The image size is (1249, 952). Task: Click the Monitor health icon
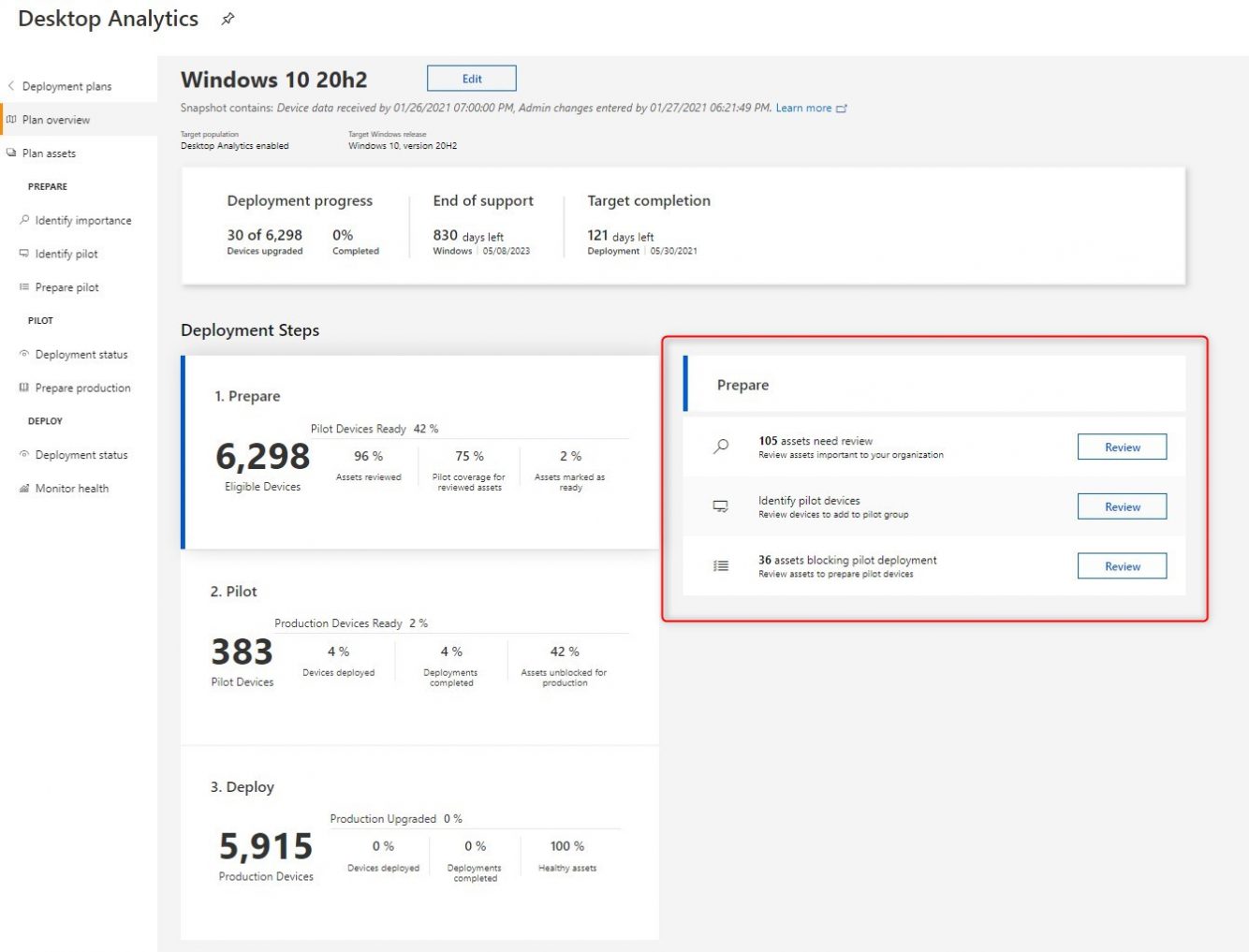(23, 488)
